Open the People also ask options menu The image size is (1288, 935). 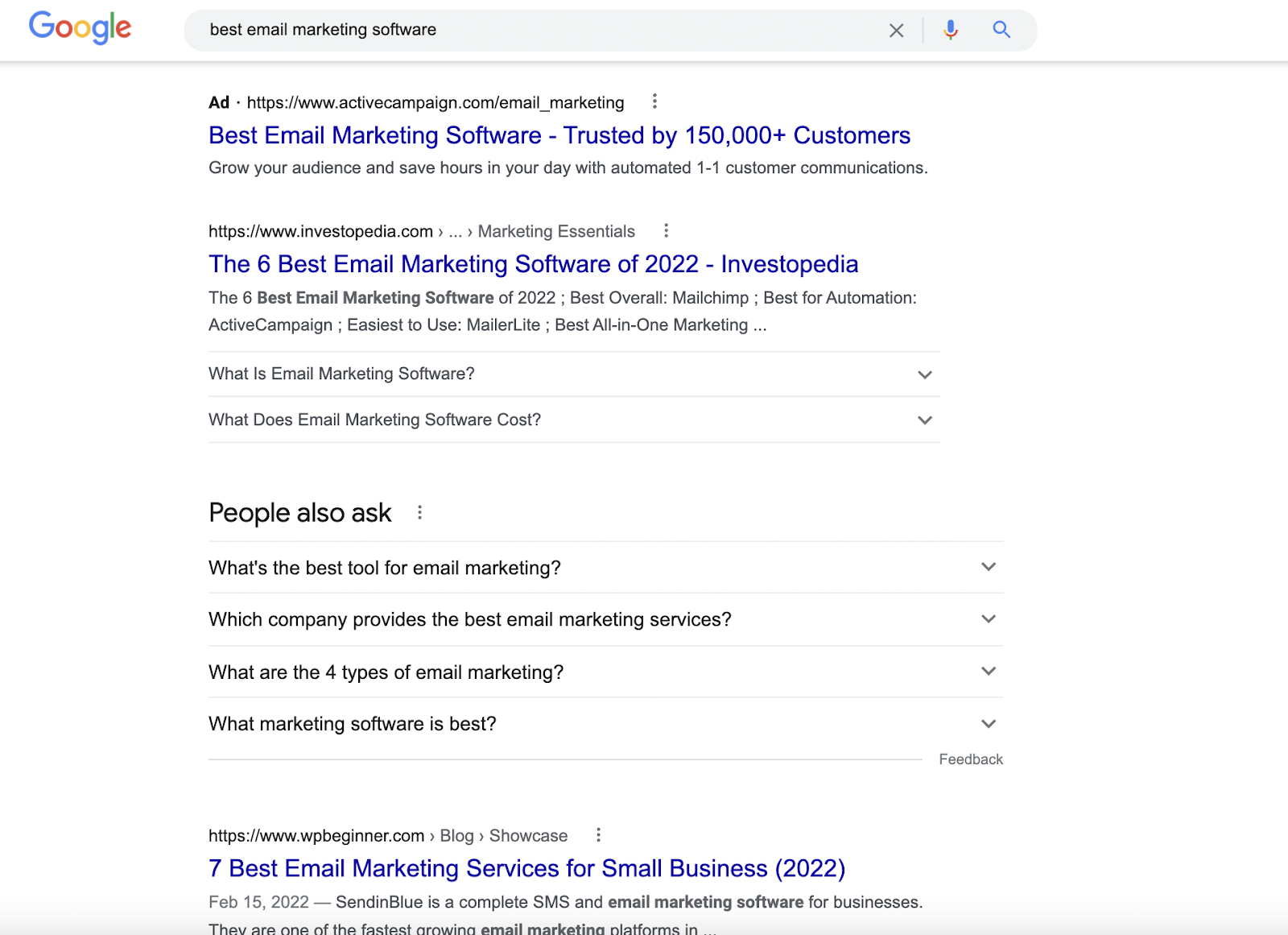pyautogui.click(x=419, y=512)
